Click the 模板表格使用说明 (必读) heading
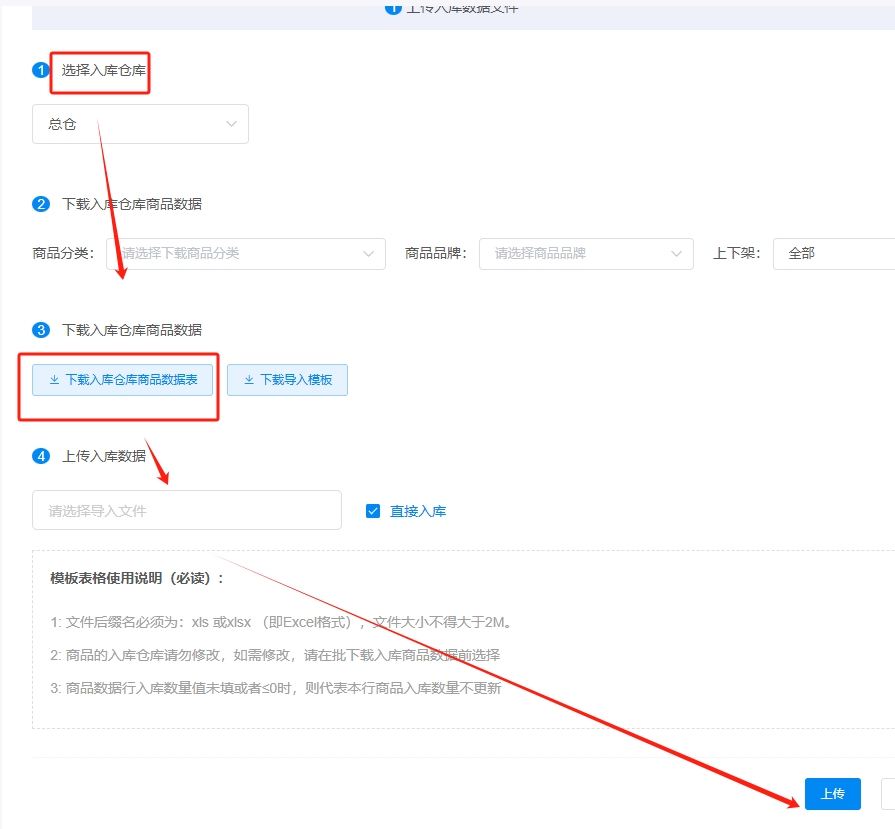Screen dimensions: 895x829 click(x=138, y=579)
